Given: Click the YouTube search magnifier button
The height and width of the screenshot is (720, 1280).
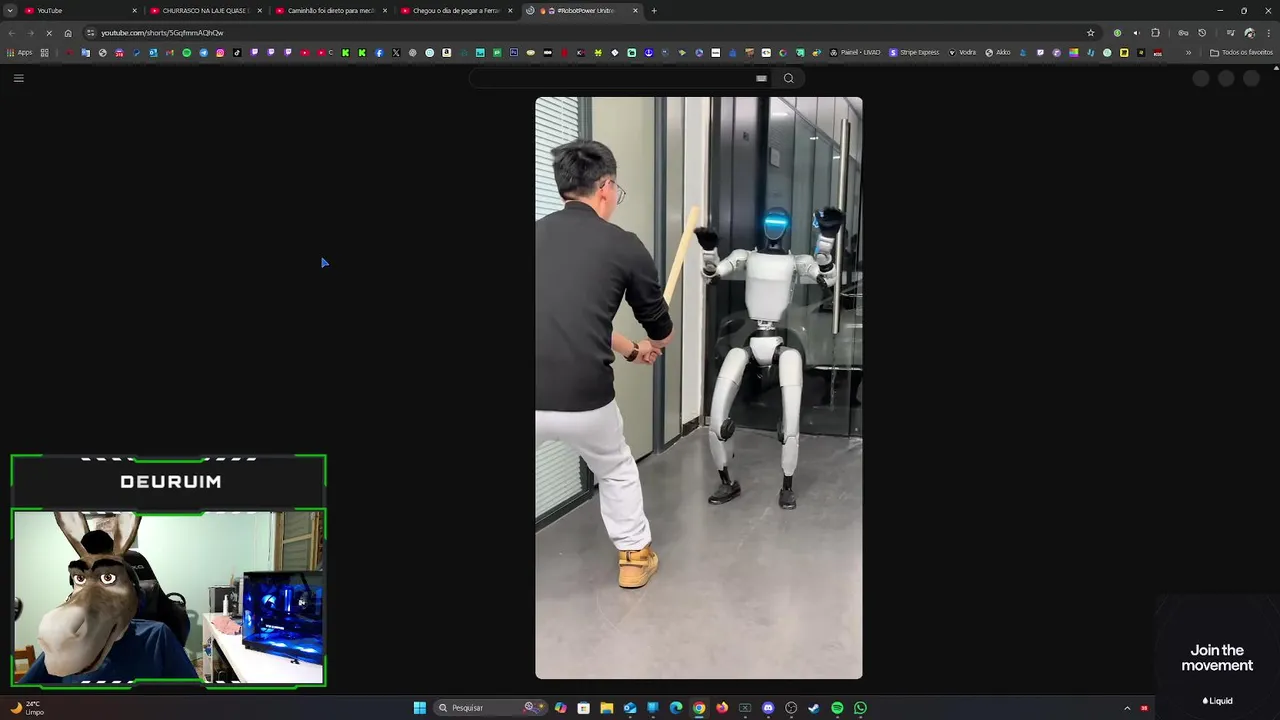Looking at the screenshot, I should click(788, 78).
